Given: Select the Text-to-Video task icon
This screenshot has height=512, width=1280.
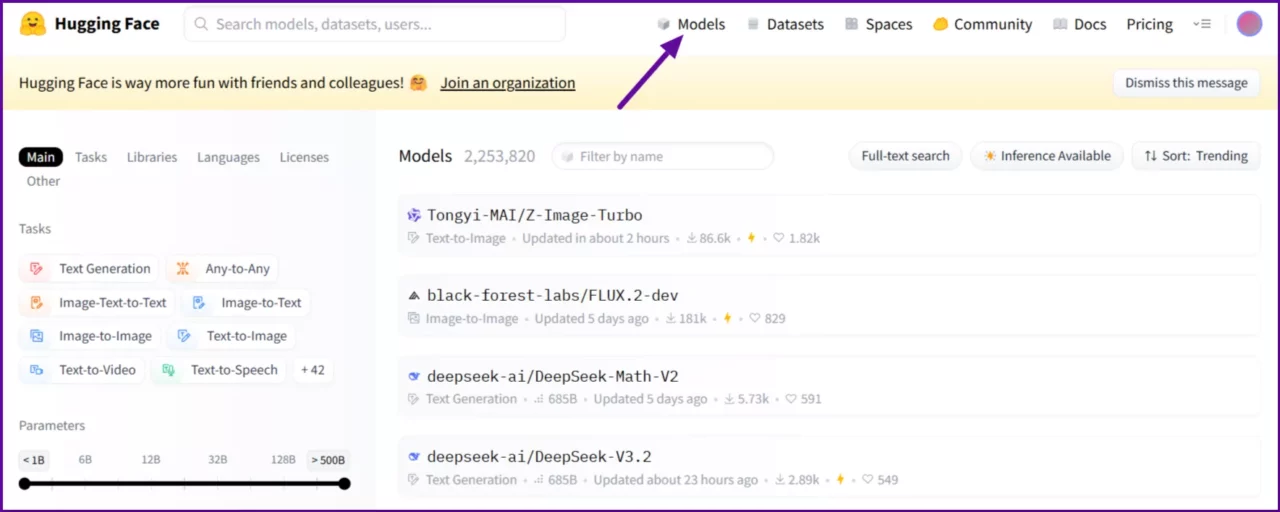Looking at the screenshot, I should (37, 370).
